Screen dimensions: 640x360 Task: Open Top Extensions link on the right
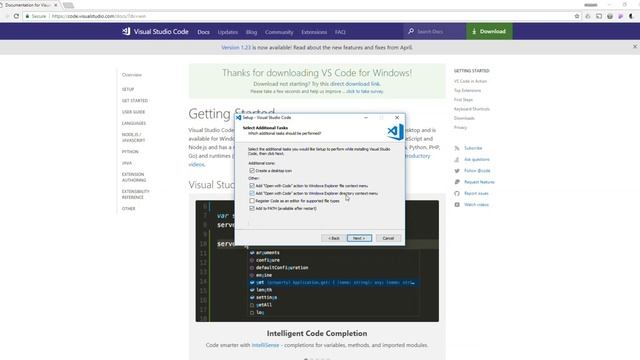(x=467, y=91)
